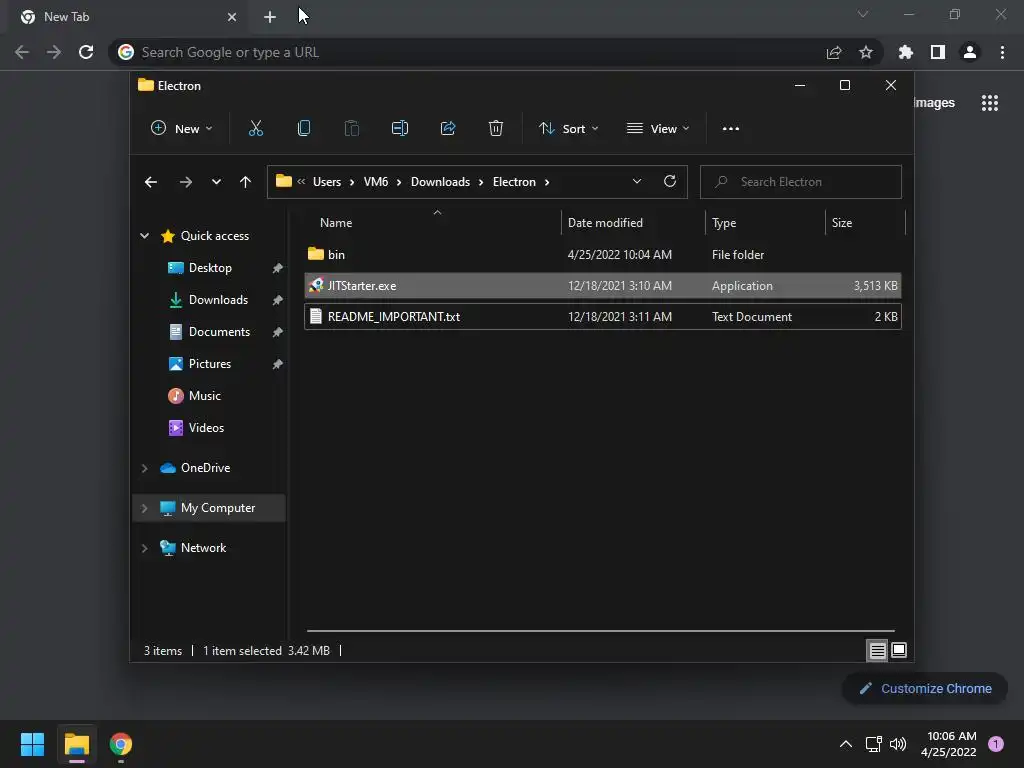1024x768 pixels.
Task: Open the View dropdown
Action: tap(658, 129)
